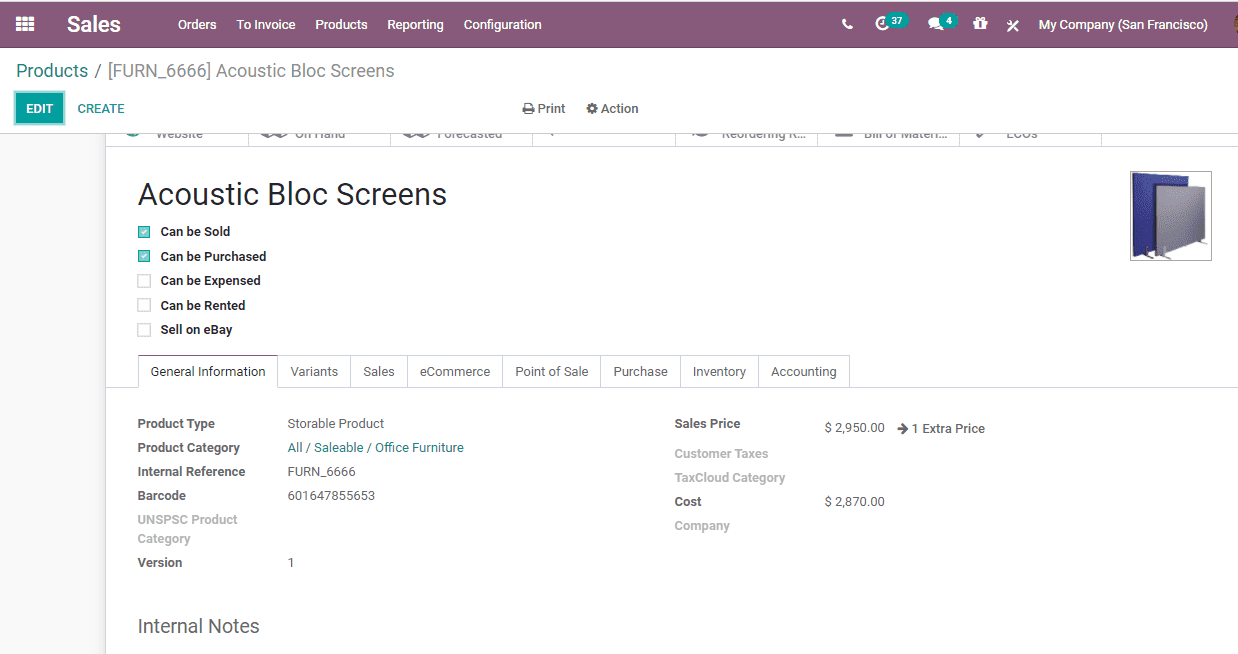The height and width of the screenshot is (654, 1238).
Task: Switch to the Sales tab
Action: coord(379,371)
